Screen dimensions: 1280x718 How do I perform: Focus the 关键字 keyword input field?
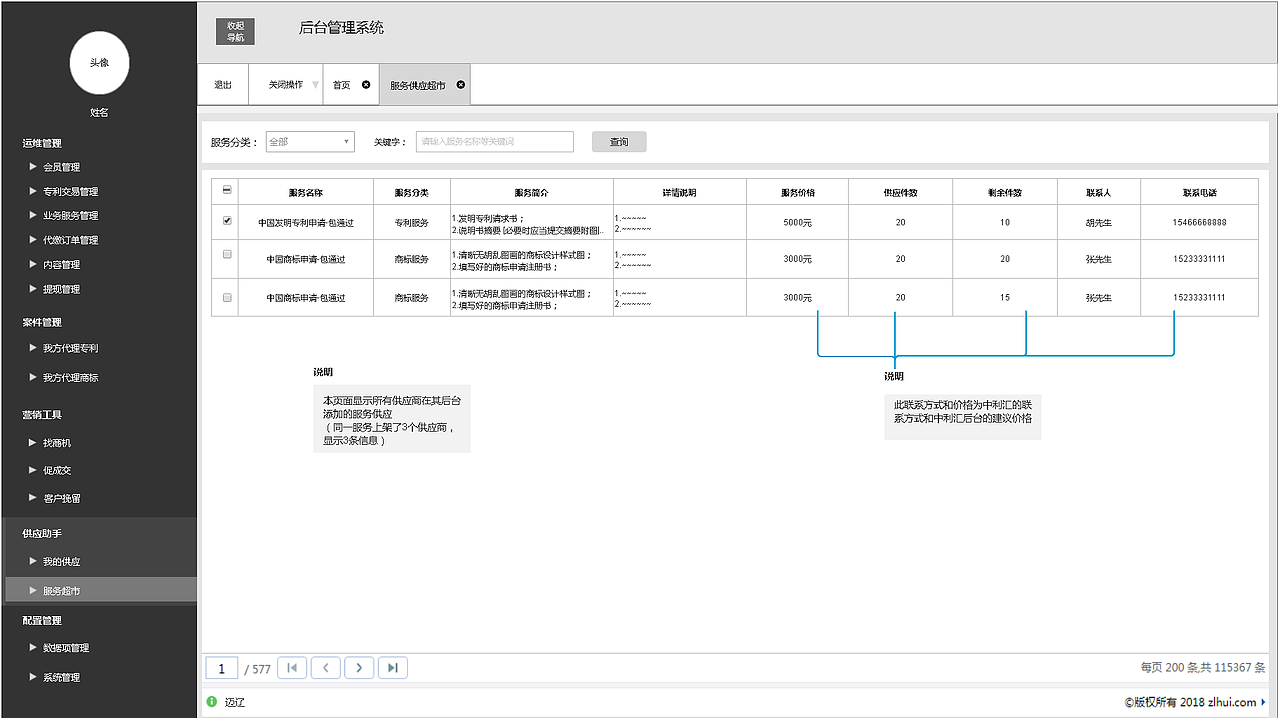[495, 142]
